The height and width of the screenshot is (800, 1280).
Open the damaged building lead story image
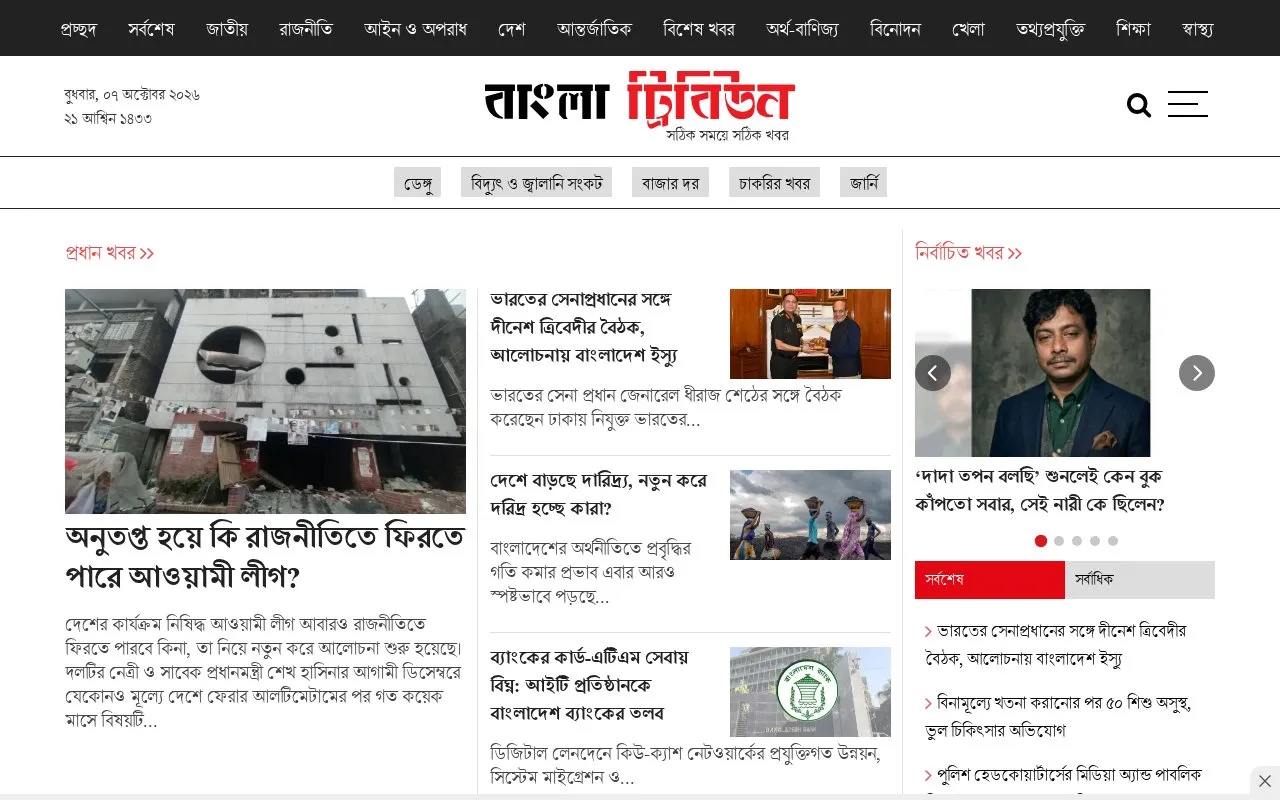click(265, 401)
